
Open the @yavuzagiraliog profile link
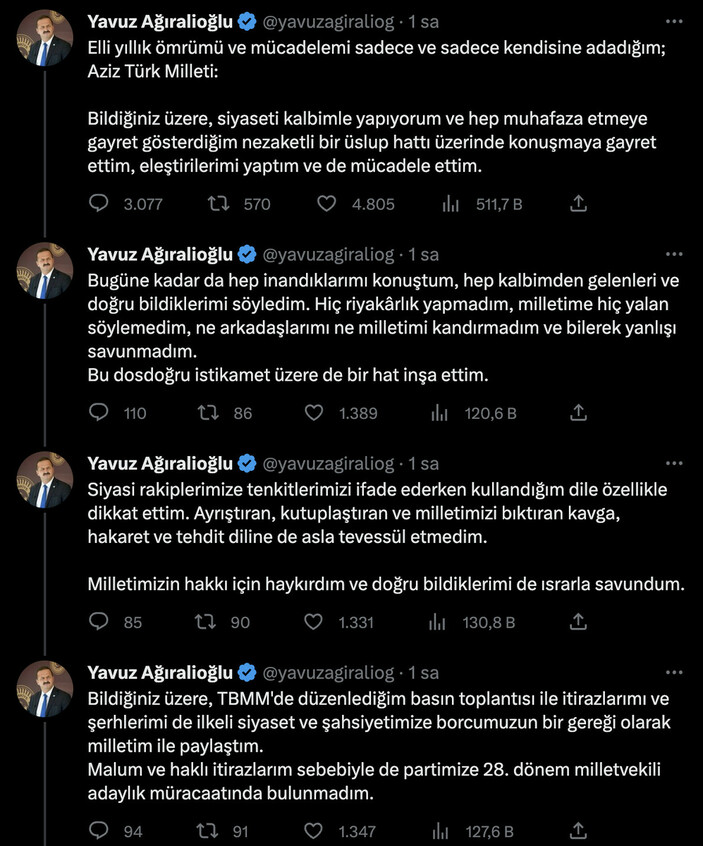[332, 20]
